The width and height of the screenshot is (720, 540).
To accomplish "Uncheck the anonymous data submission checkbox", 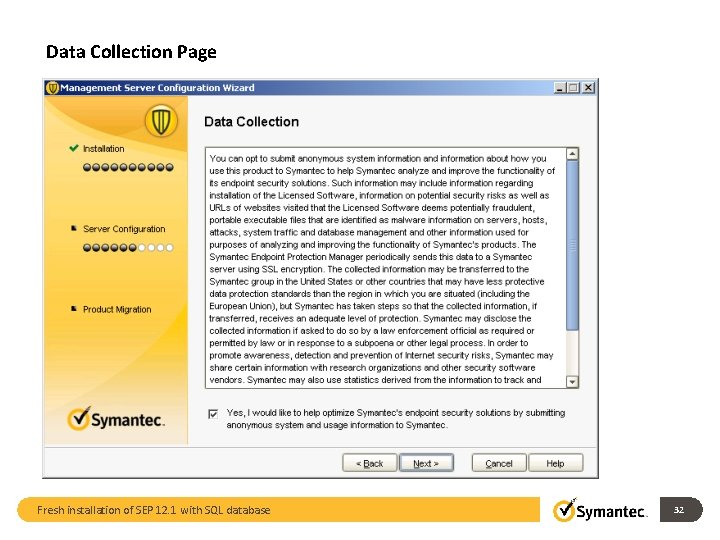I will (213, 414).
